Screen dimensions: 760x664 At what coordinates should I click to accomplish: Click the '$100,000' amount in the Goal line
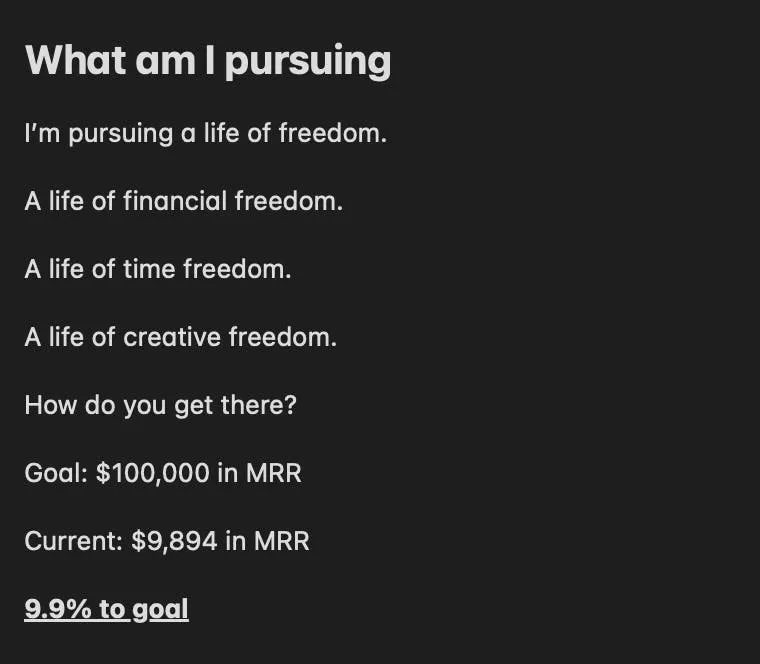coord(152,473)
